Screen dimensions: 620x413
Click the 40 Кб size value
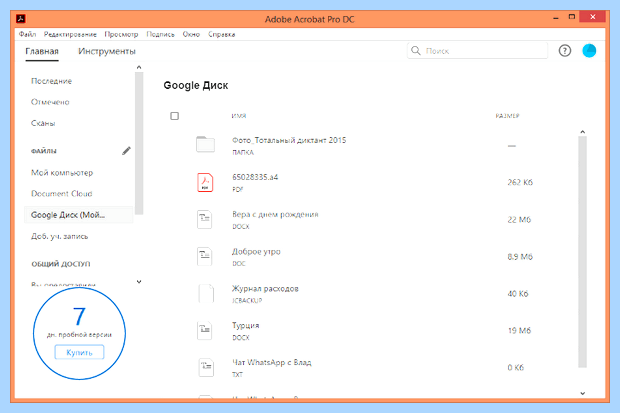coord(518,294)
